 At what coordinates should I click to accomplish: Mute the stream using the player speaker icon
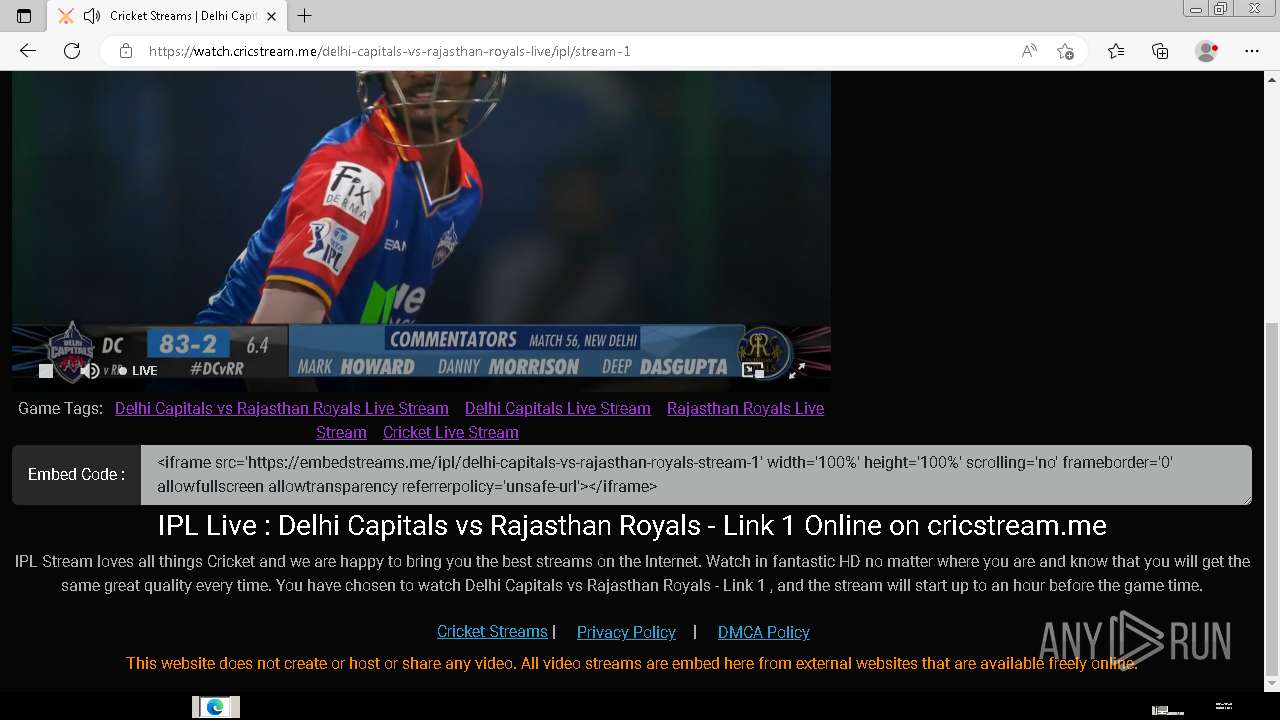pos(90,371)
